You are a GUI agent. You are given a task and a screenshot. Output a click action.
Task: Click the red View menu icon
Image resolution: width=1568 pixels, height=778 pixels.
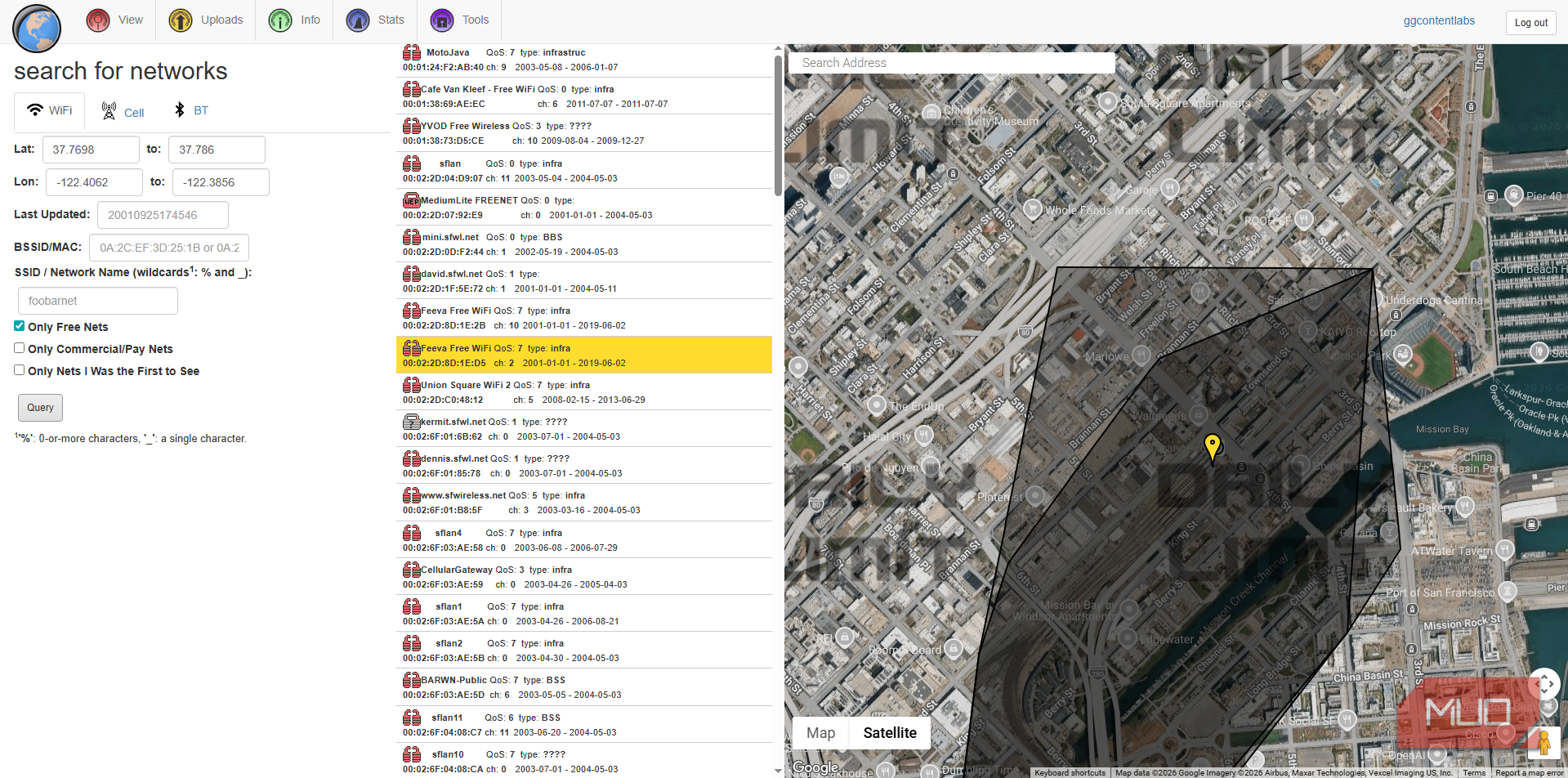98,20
